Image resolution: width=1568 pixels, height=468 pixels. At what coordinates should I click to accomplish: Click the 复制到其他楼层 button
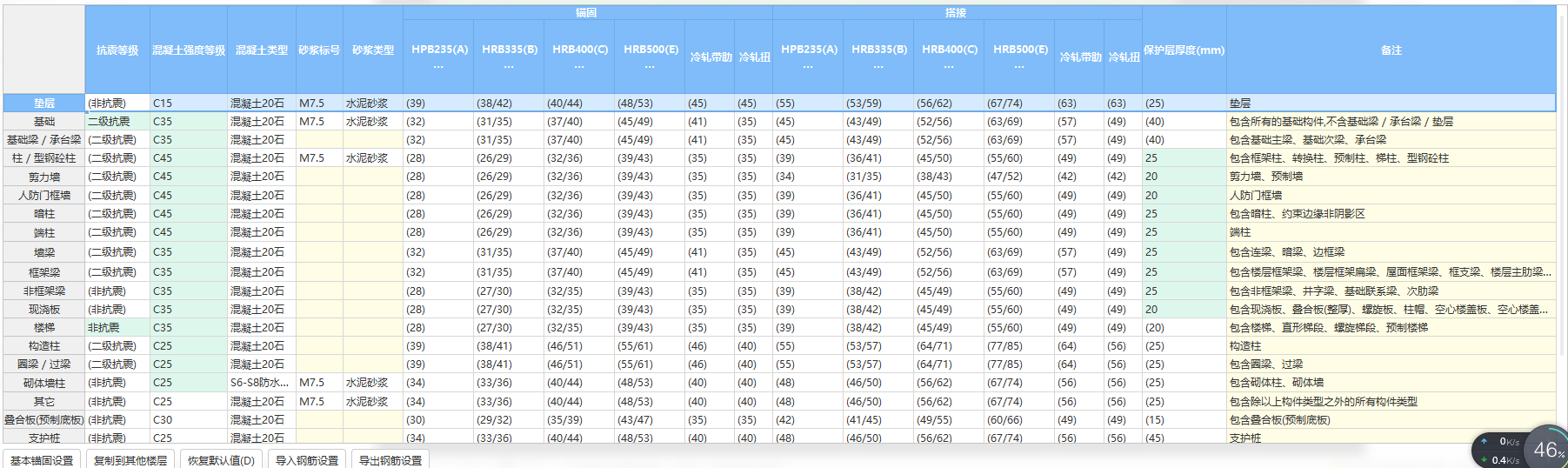(x=130, y=460)
